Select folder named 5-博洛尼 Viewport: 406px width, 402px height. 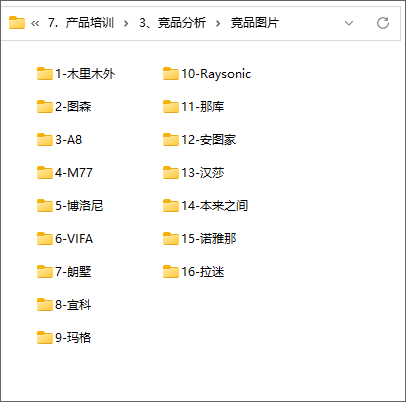[x=70, y=206]
